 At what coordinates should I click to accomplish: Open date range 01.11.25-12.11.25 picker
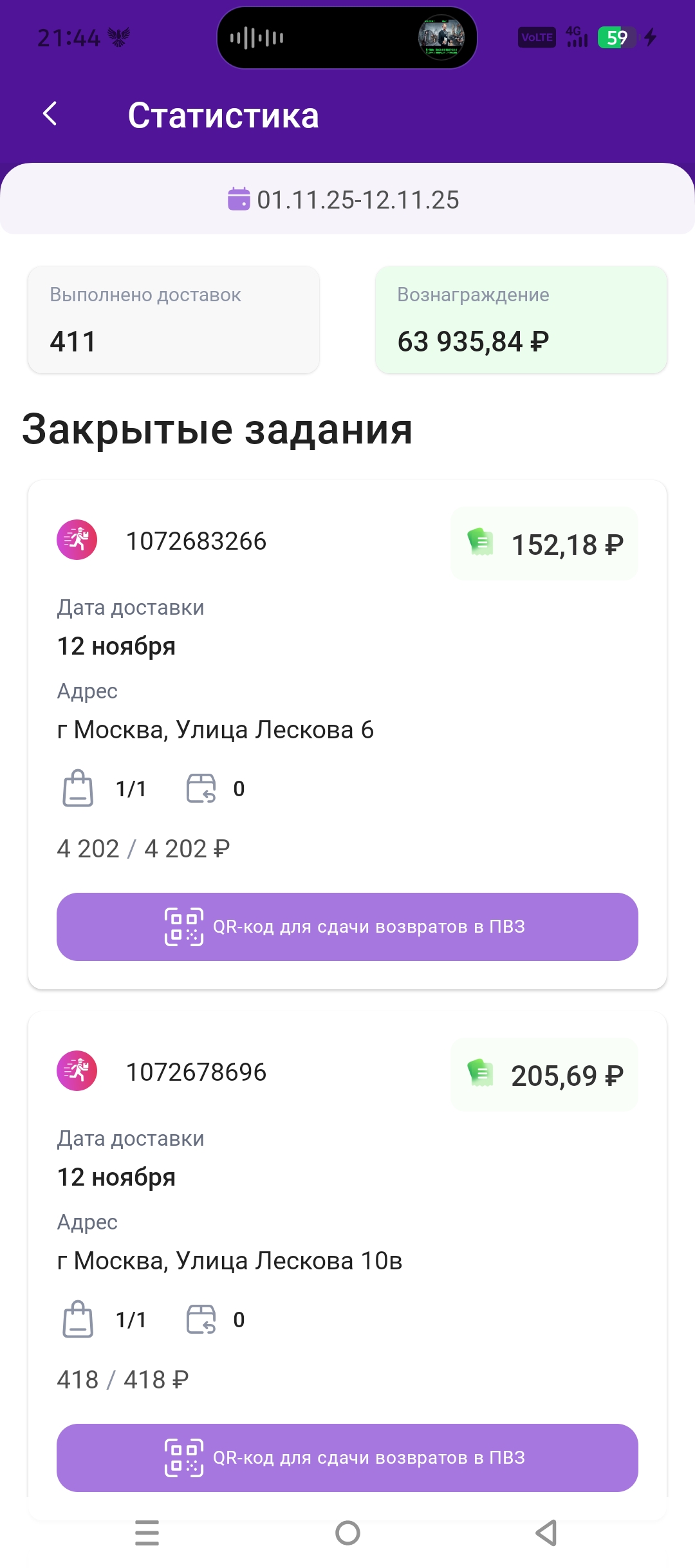click(x=358, y=200)
